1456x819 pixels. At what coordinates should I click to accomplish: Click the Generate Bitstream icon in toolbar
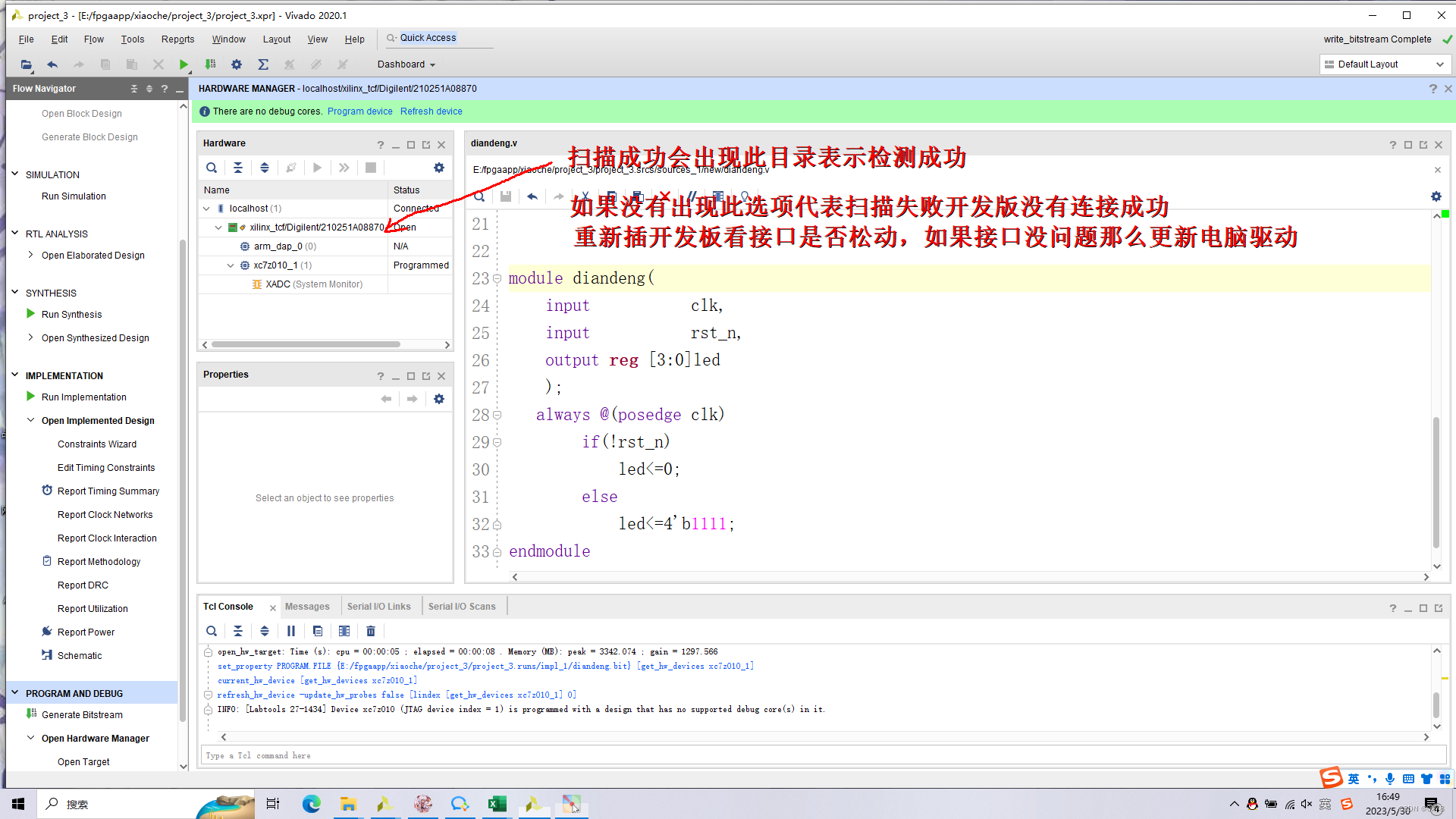210,64
